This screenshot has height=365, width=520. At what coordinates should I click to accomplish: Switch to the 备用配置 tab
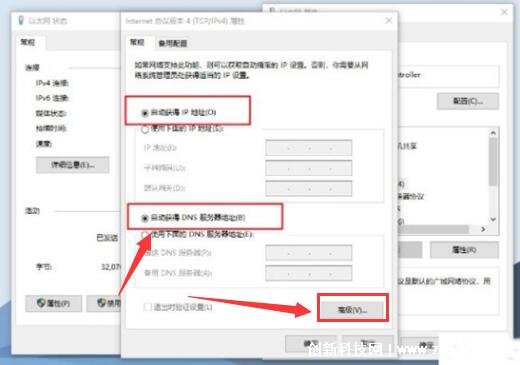pyautogui.click(x=172, y=43)
